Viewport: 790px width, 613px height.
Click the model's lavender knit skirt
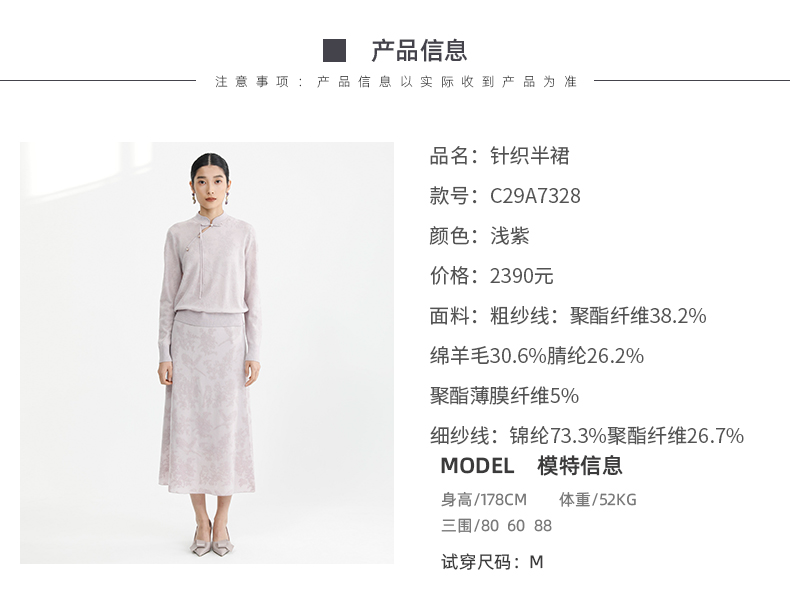click(x=207, y=405)
